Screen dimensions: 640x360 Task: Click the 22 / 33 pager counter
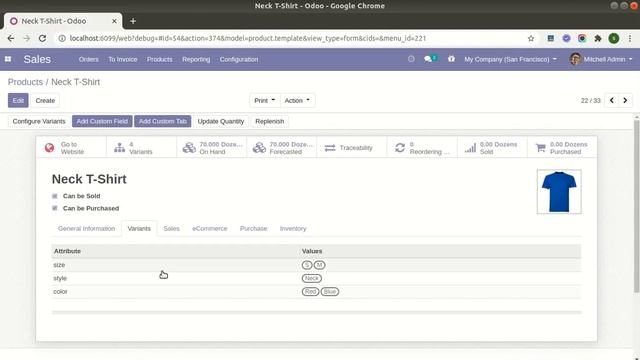coord(590,100)
